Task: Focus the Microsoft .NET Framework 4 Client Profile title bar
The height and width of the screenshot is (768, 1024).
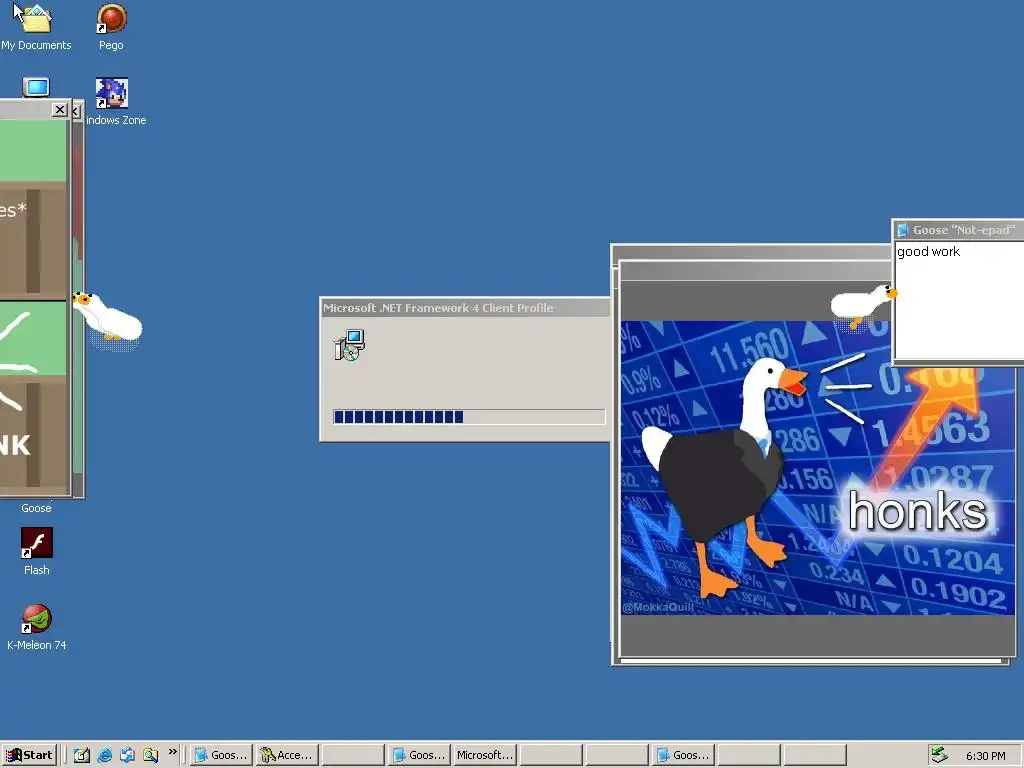Action: [465, 308]
